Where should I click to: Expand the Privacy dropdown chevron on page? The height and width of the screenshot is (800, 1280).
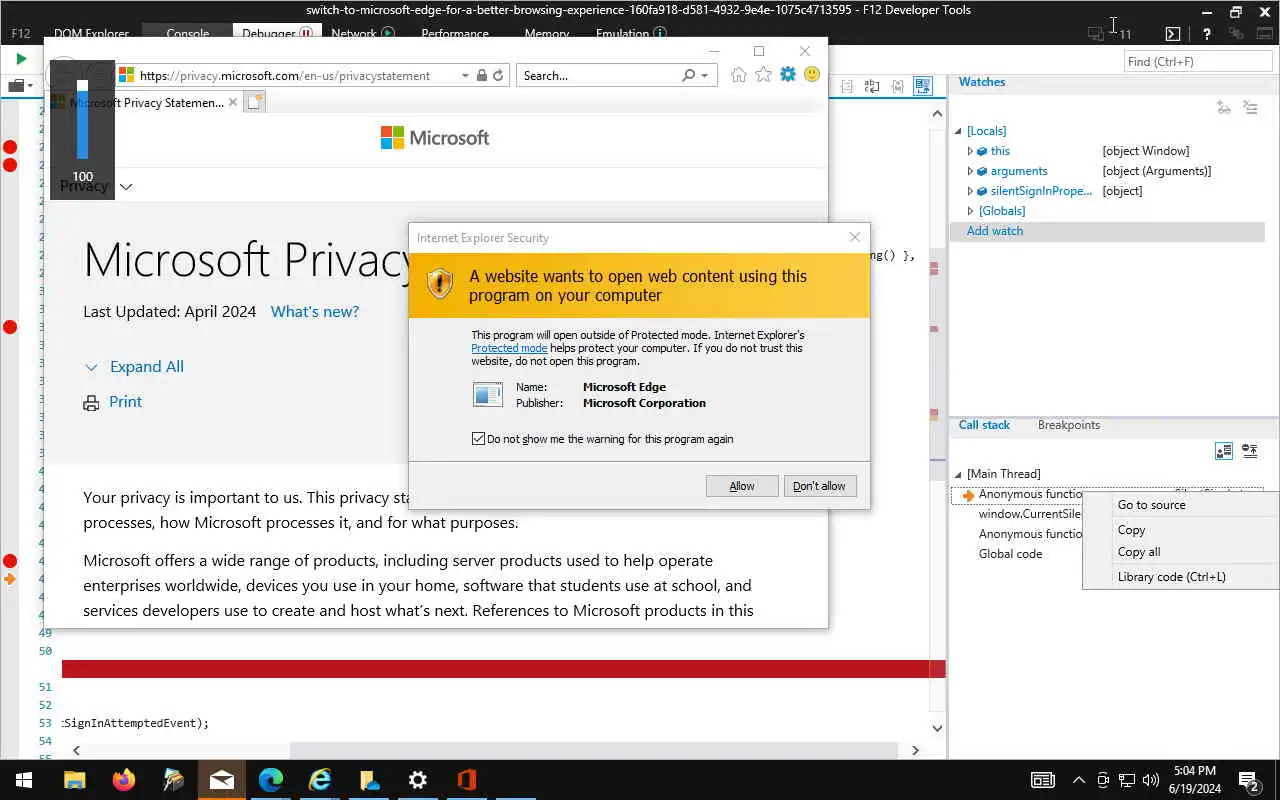[x=126, y=186]
